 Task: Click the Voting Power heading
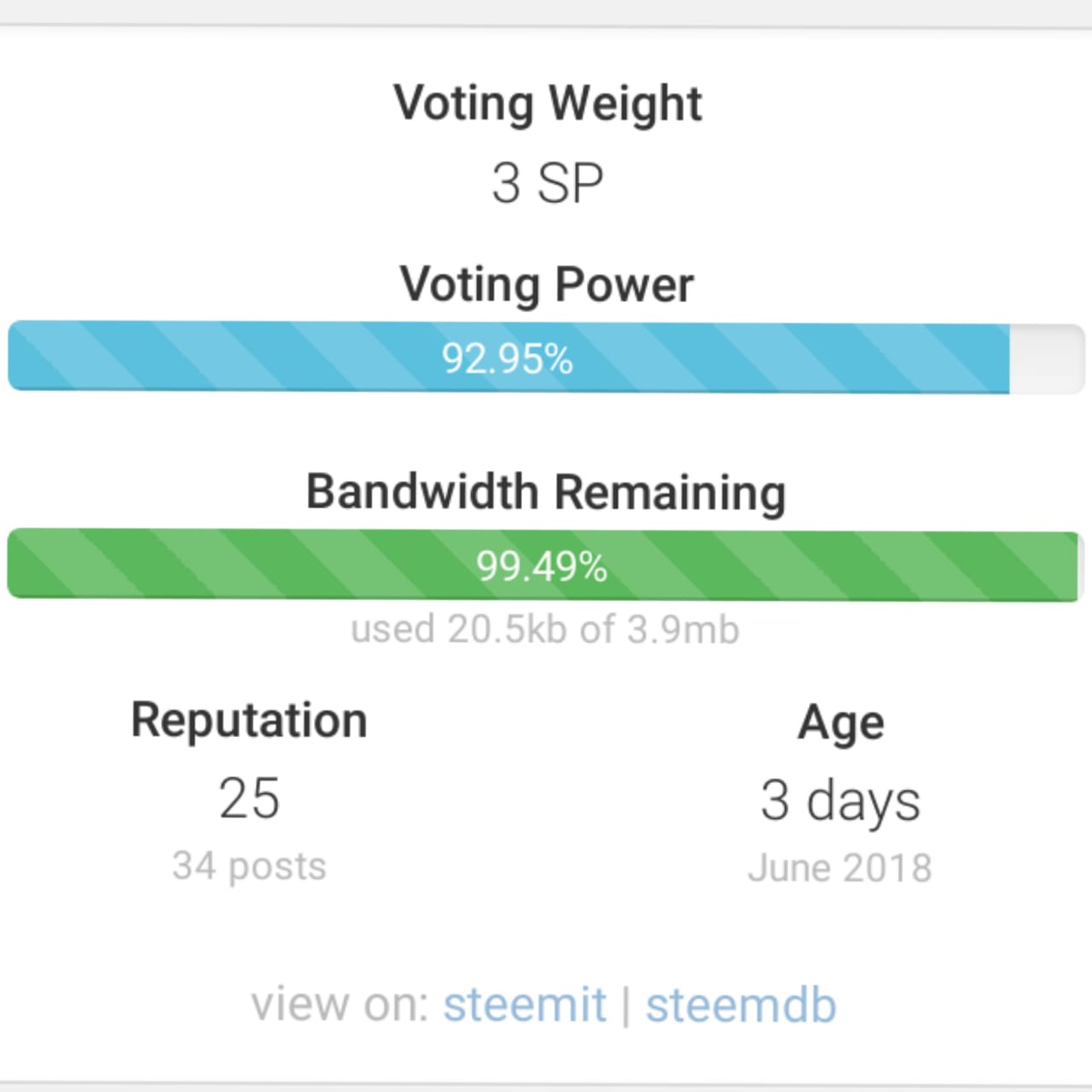(x=547, y=284)
